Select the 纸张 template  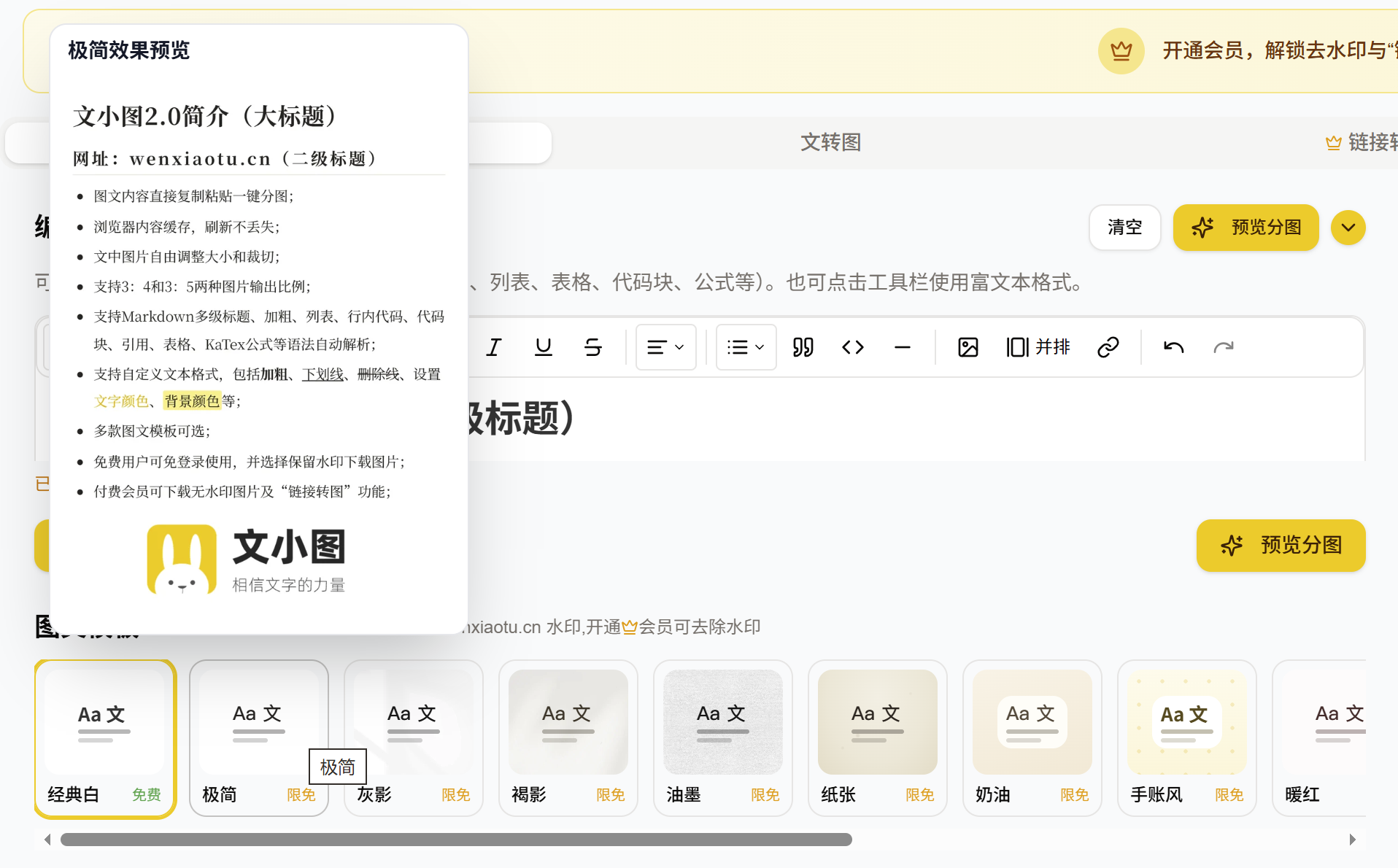(878, 739)
